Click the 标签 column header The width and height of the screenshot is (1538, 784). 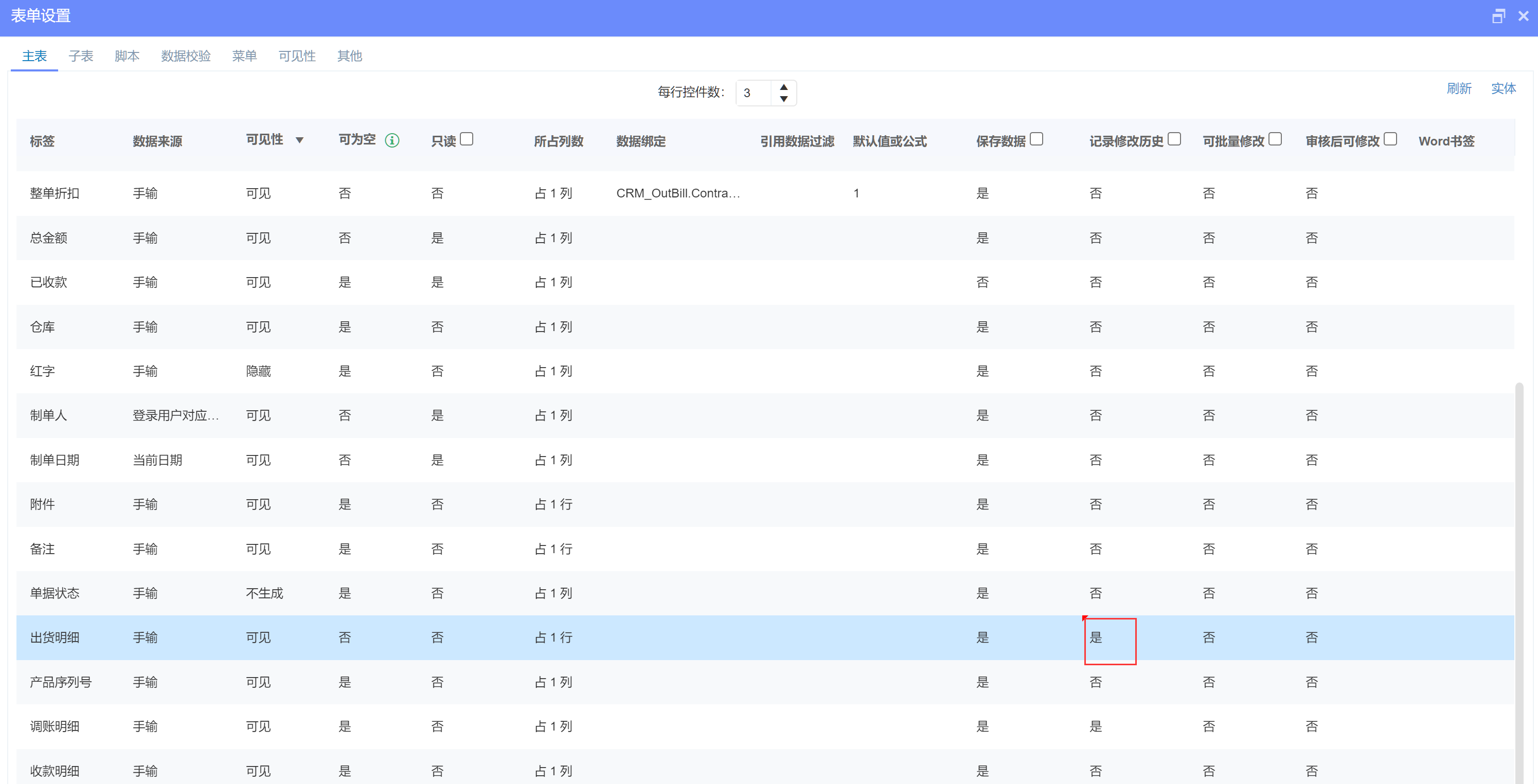pyautogui.click(x=42, y=141)
